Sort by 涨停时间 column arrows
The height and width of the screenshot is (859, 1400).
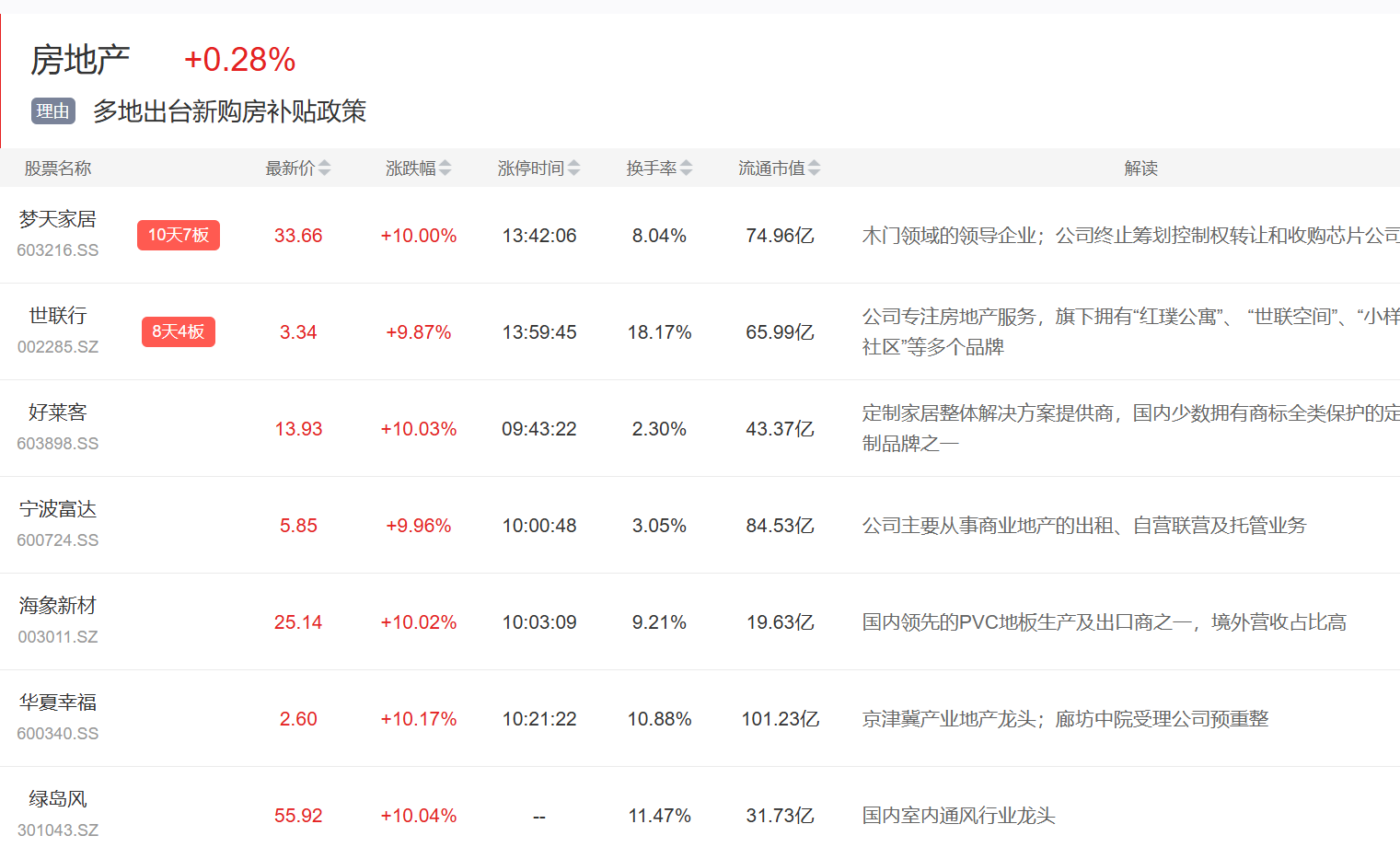pyautogui.click(x=573, y=168)
